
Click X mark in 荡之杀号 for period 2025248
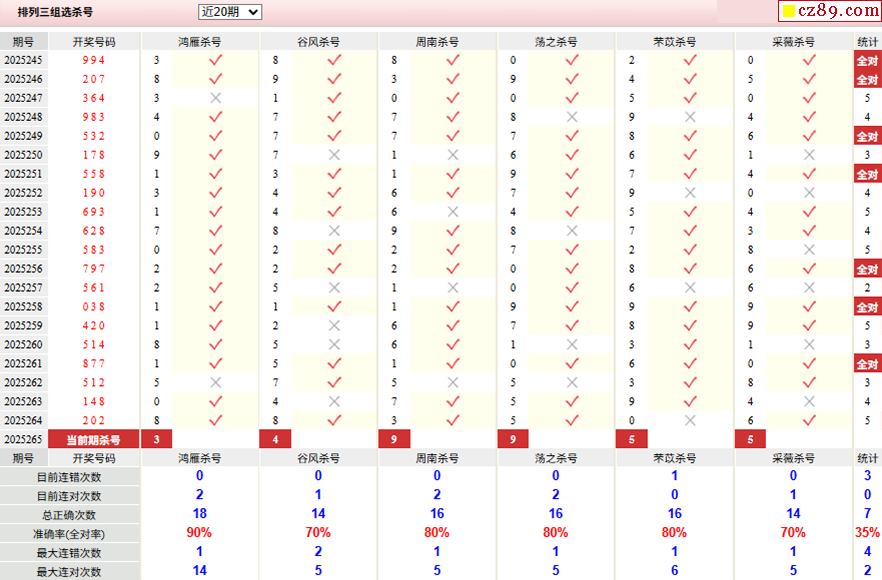(x=571, y=117)
